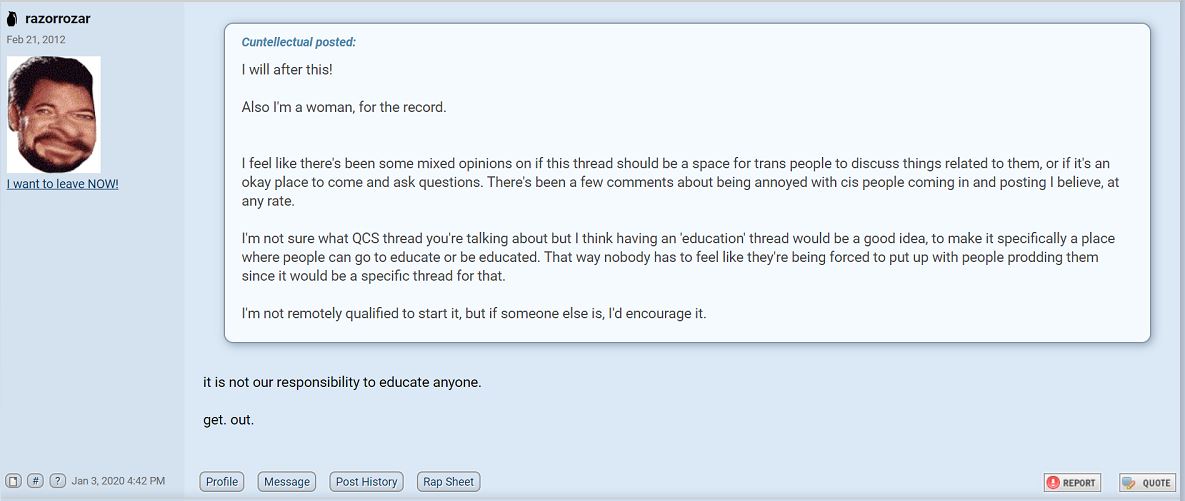Image resolution: width=1185 pixels, height=501 pixels.
Task: Click the # post link icon
Action: [x=36, y=481]
